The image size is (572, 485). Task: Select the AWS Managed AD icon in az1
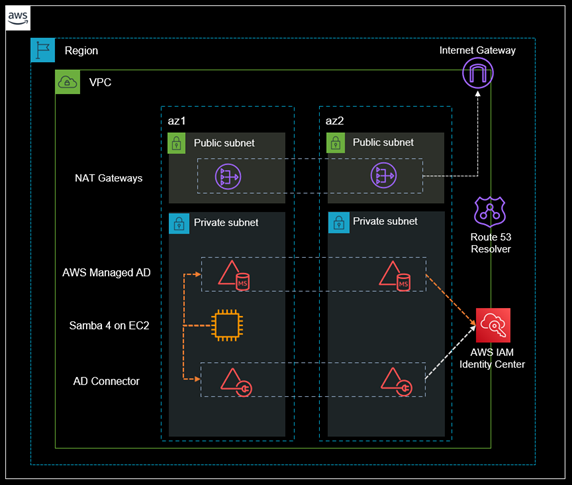(234, 276)
